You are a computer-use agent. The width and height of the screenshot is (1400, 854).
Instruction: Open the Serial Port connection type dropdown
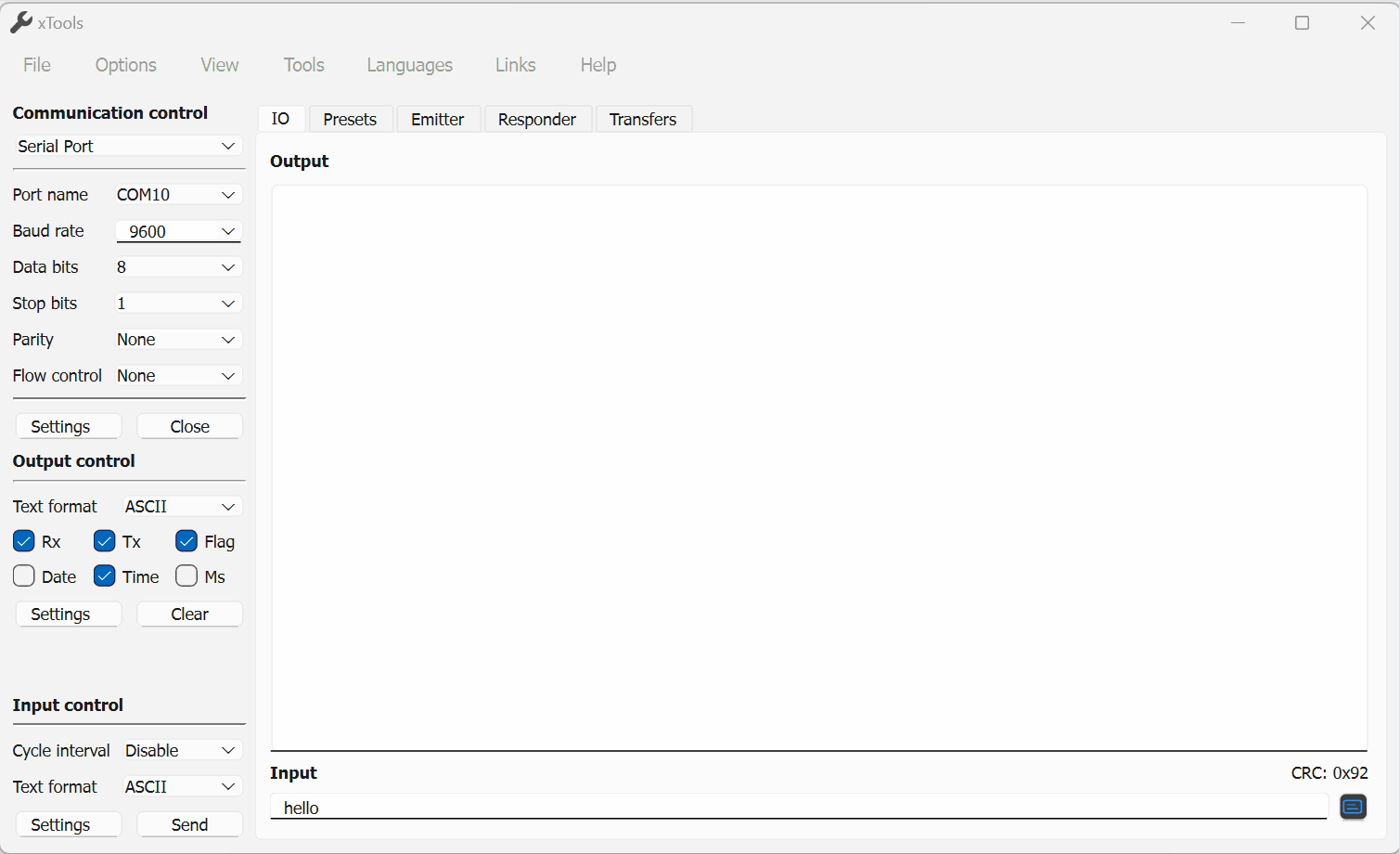click(x=127, y=147)
